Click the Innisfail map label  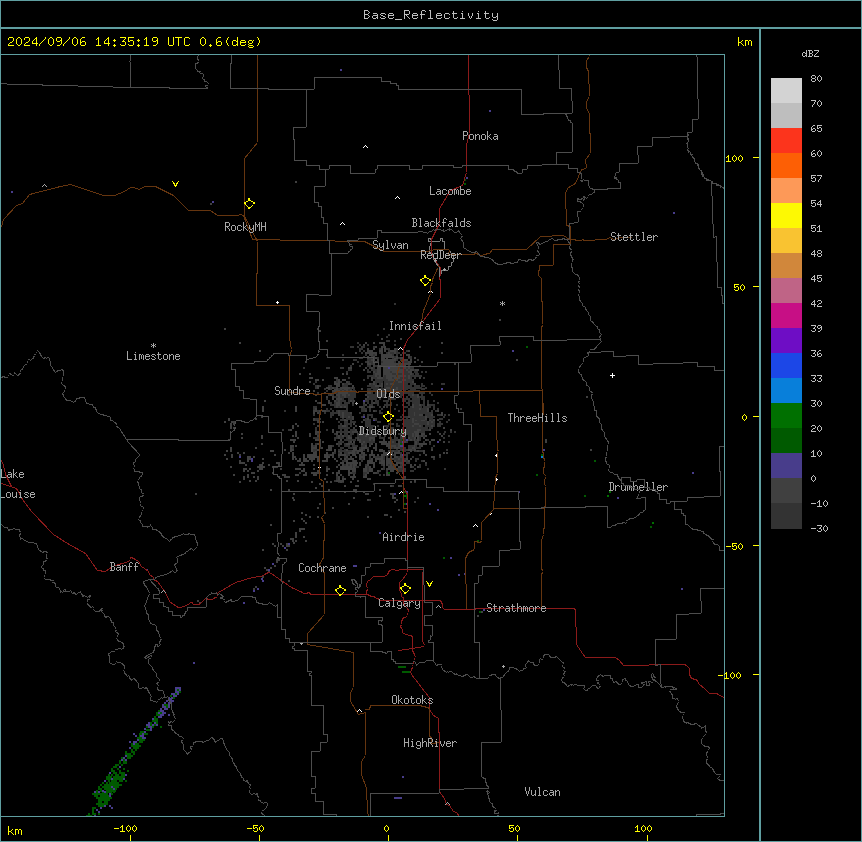415,326
